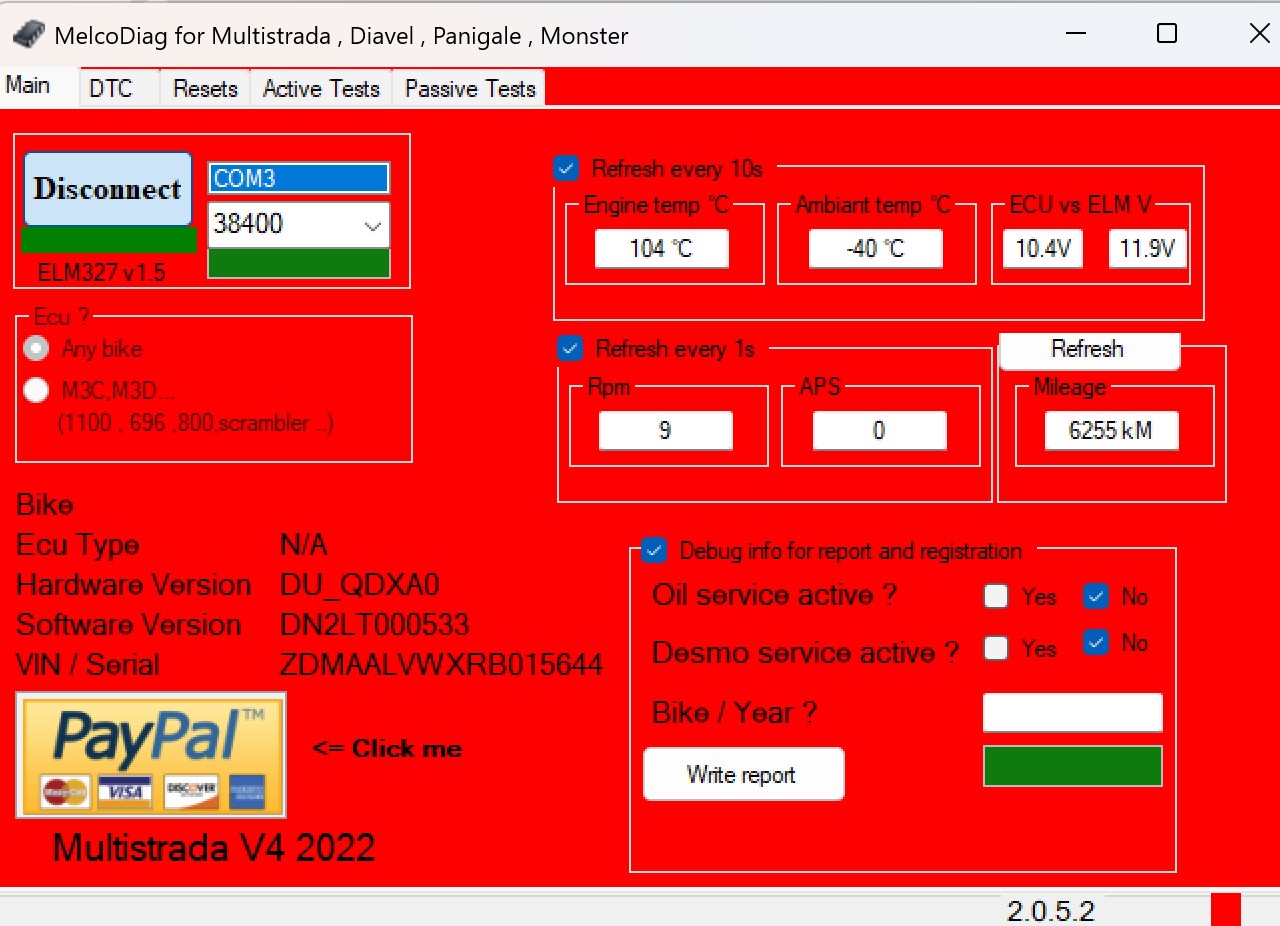This screenshot has height=926, width=1280.
Task: Click the VIN value ZDMAALVWXRB015644
Action: [442, 664]
